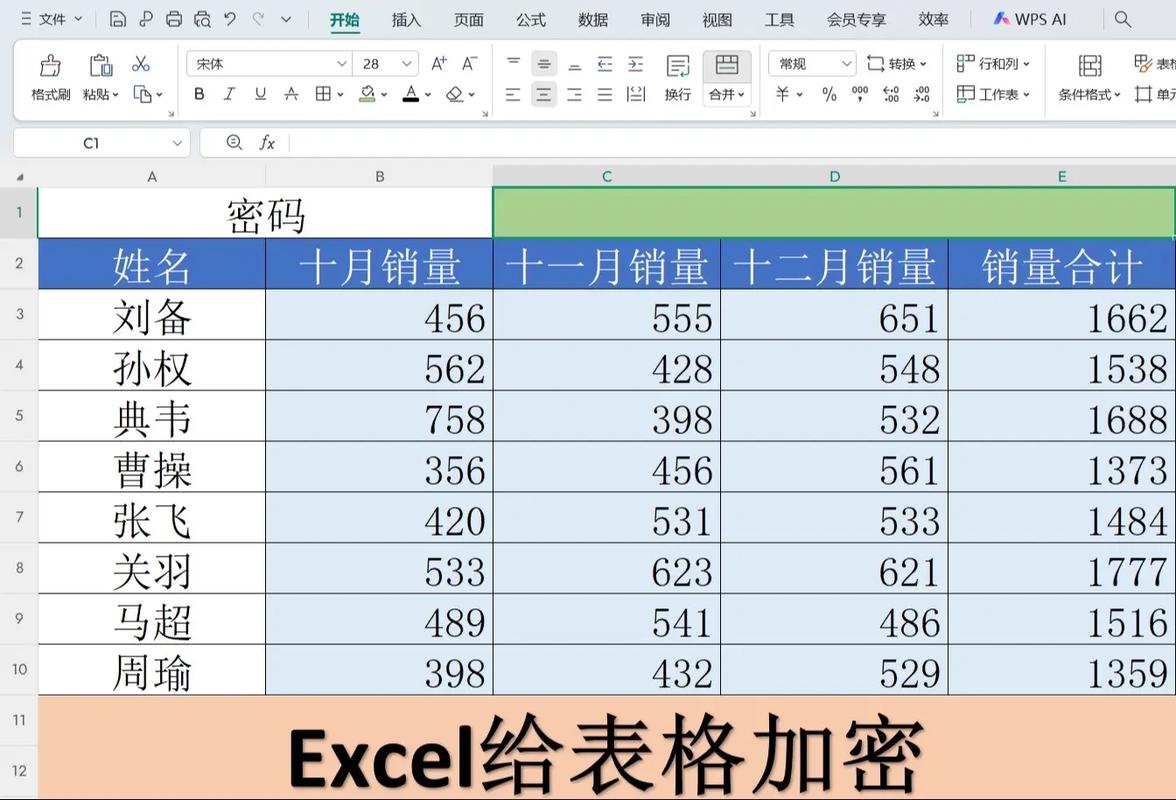Click the WPS AI button
1176x800 pixels.
tap(1028, 18)
